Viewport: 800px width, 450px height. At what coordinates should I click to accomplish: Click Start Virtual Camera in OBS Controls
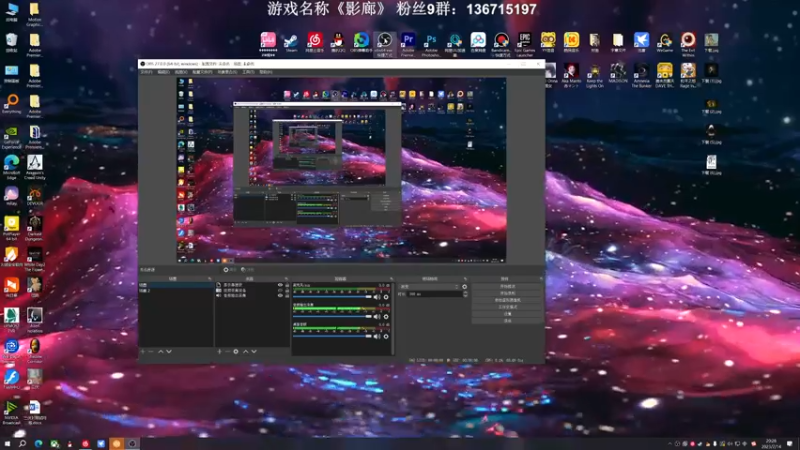[x=507, y=301]
